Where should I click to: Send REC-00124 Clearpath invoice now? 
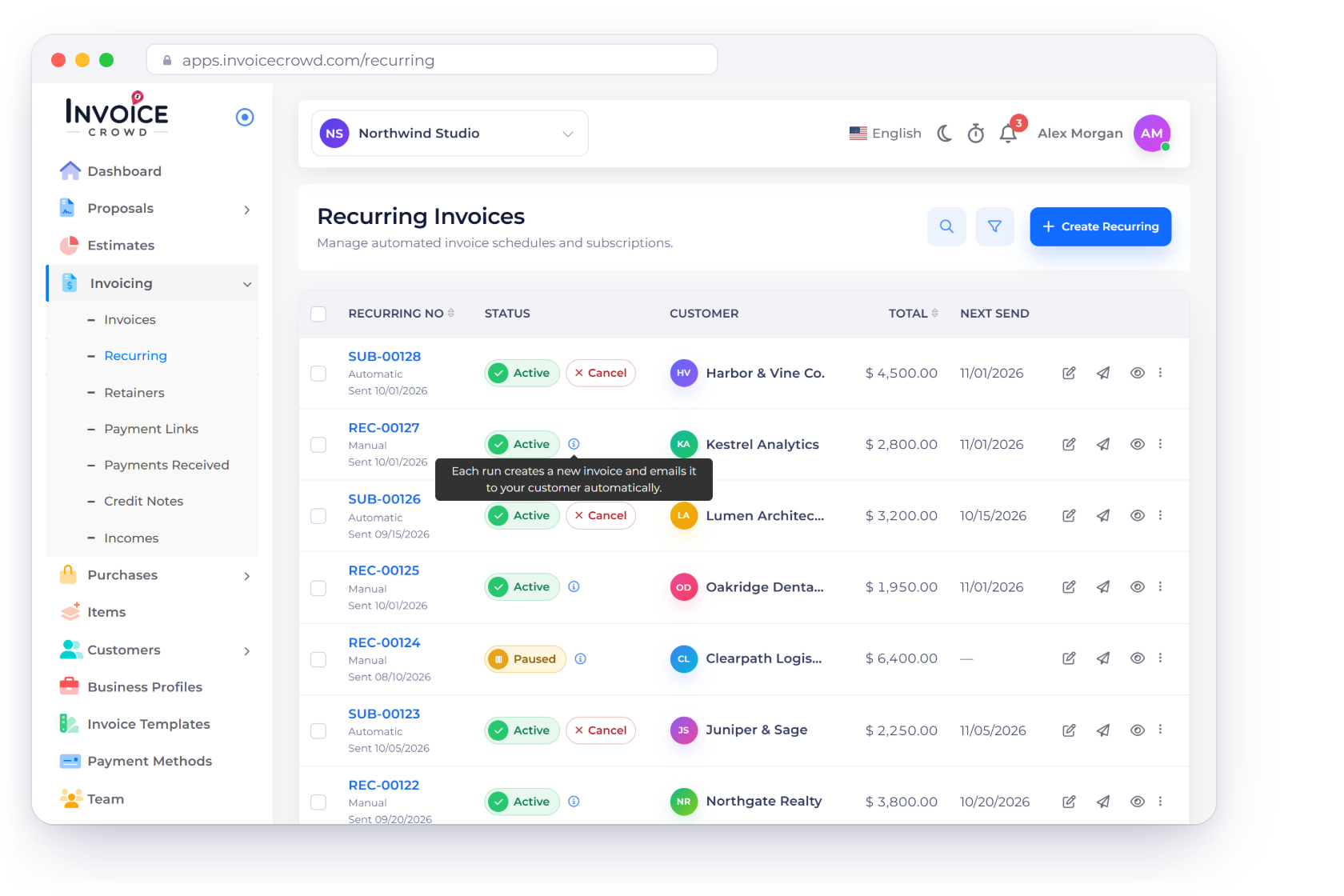[1103, 658]
